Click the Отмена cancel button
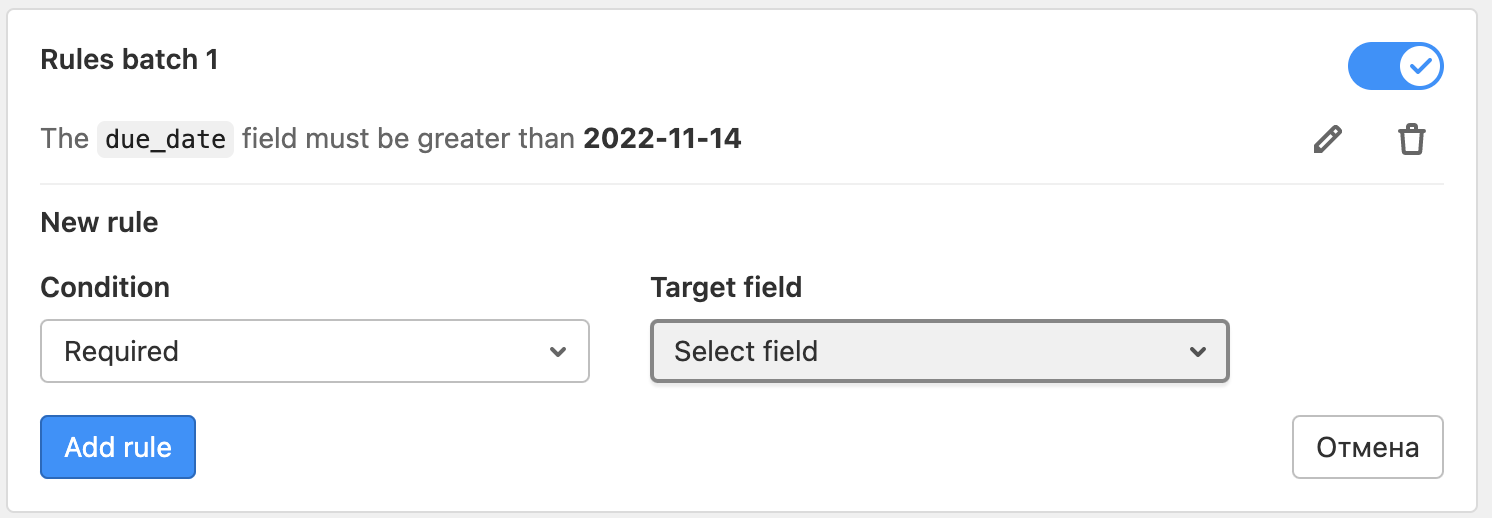 [1367, 447]
